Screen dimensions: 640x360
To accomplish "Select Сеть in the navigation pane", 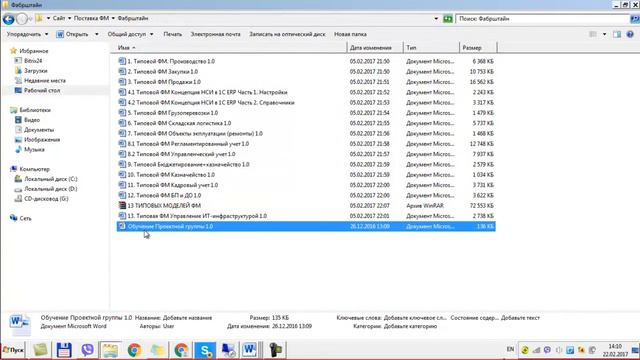I will 25,218.
